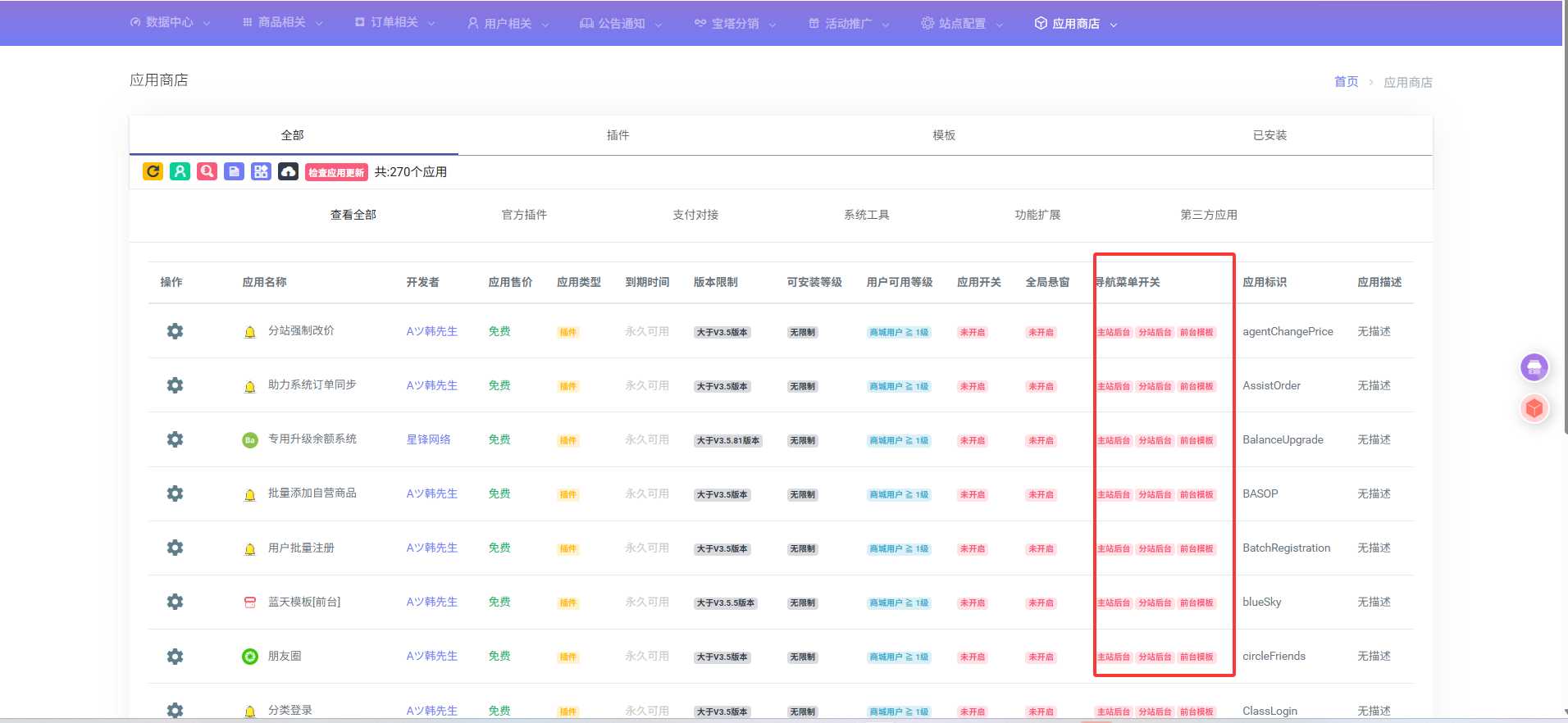Click the 检查应用更新 button
This screenshot has width=1568, height=723.
336,172
